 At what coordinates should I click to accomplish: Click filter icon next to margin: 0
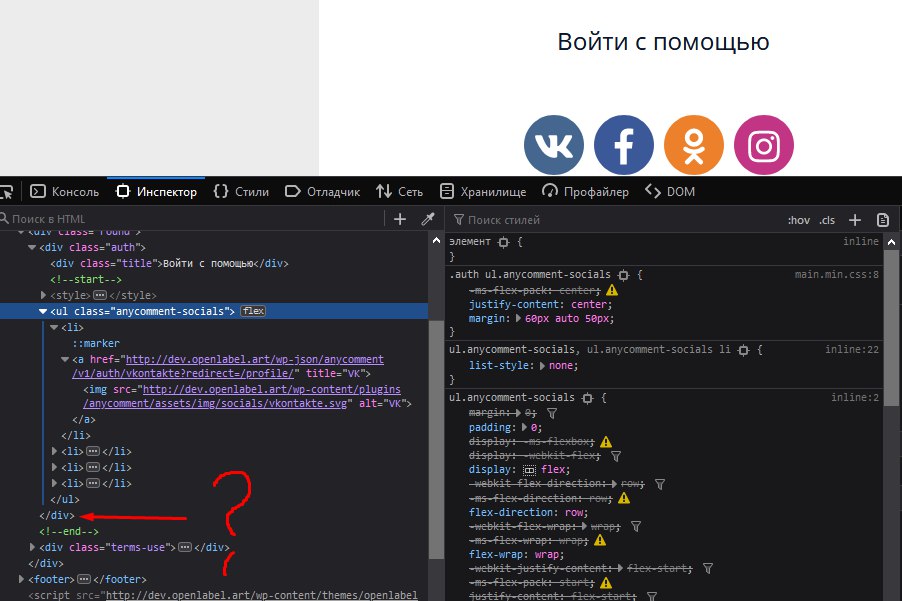pos(552,413)
